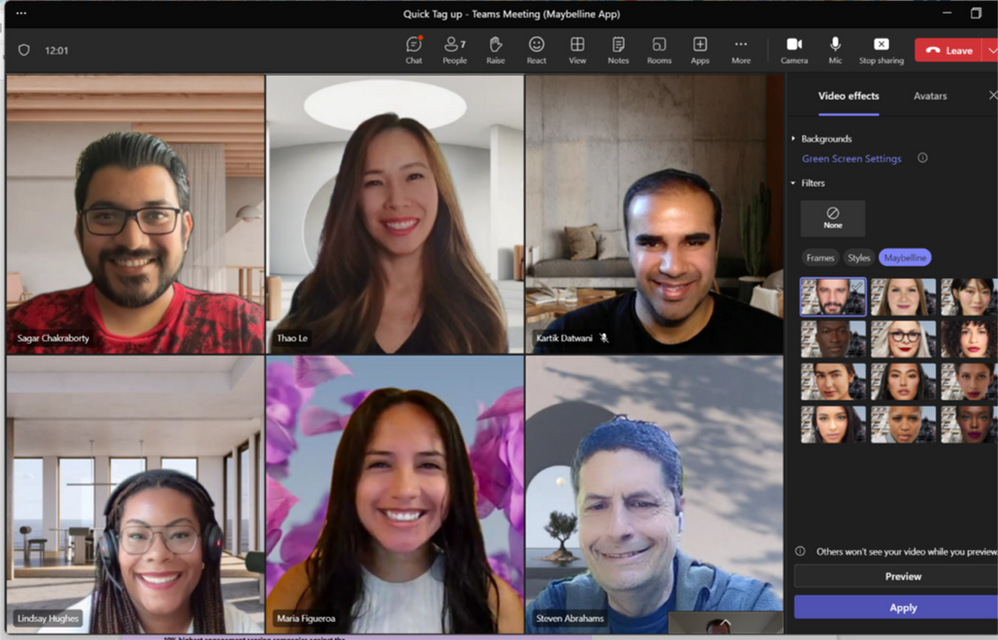Screen dimensions: 998x640
Task: Open meeting Notes
Action: coord(618,50)
